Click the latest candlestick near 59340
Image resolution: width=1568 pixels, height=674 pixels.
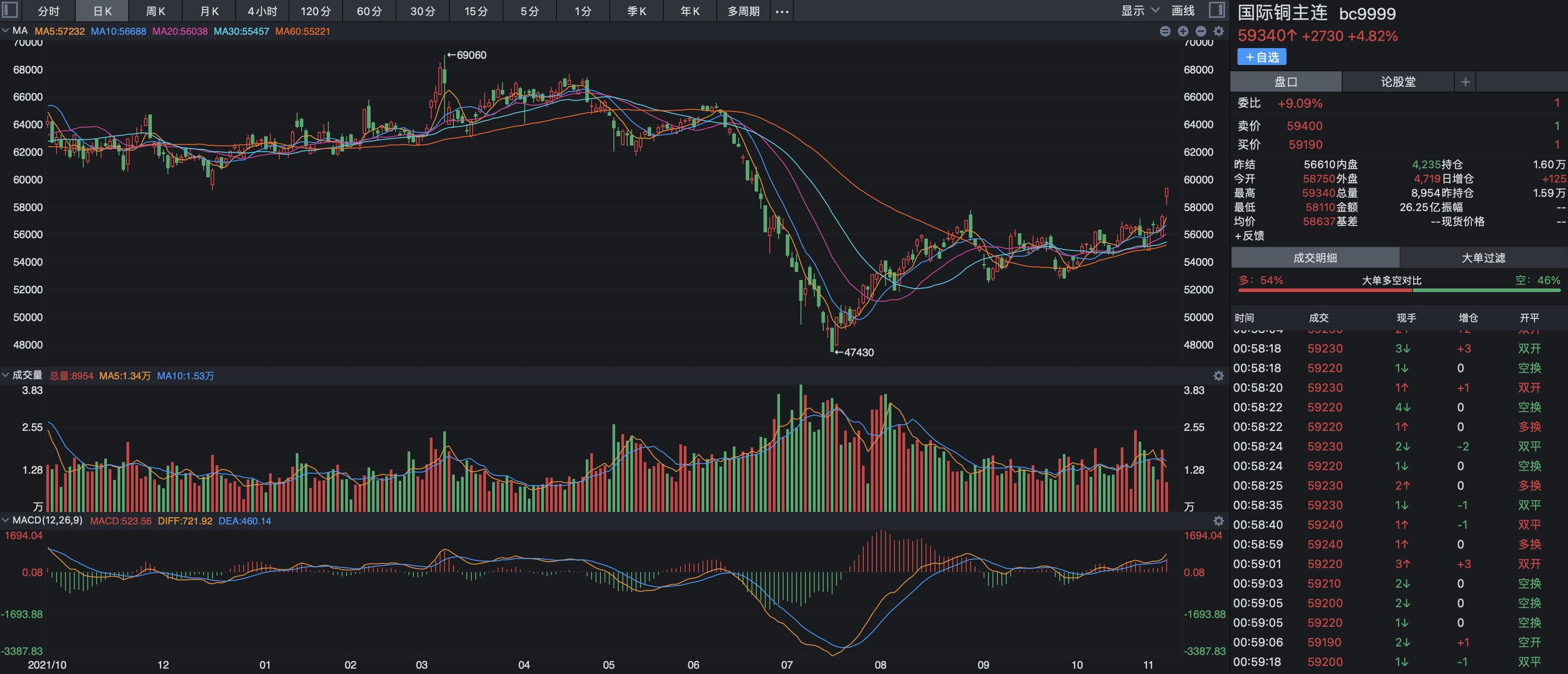point(1166,196)
